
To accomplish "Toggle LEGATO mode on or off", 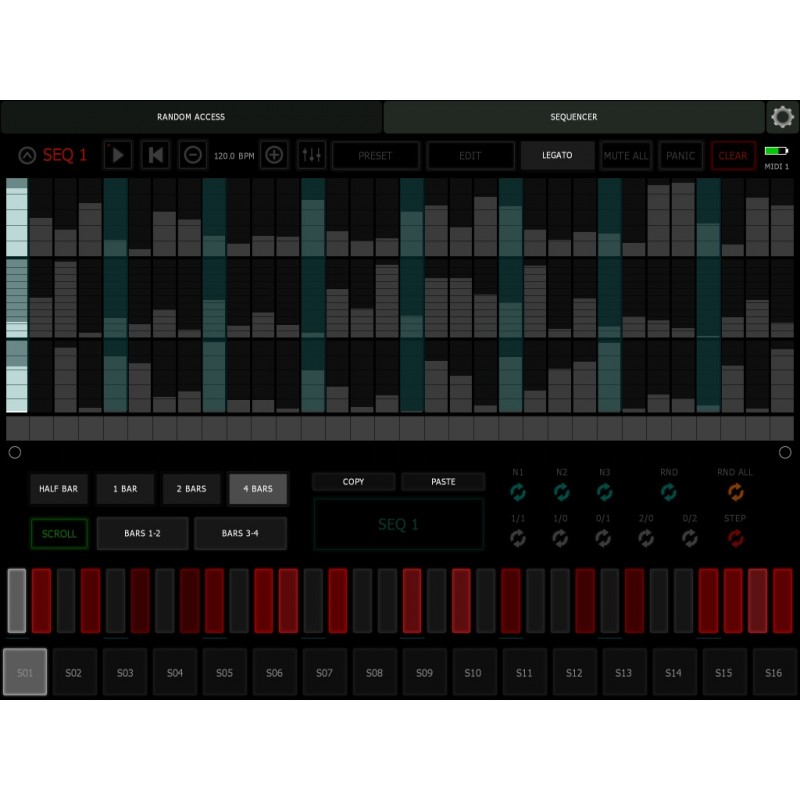I will pos(557,155).
